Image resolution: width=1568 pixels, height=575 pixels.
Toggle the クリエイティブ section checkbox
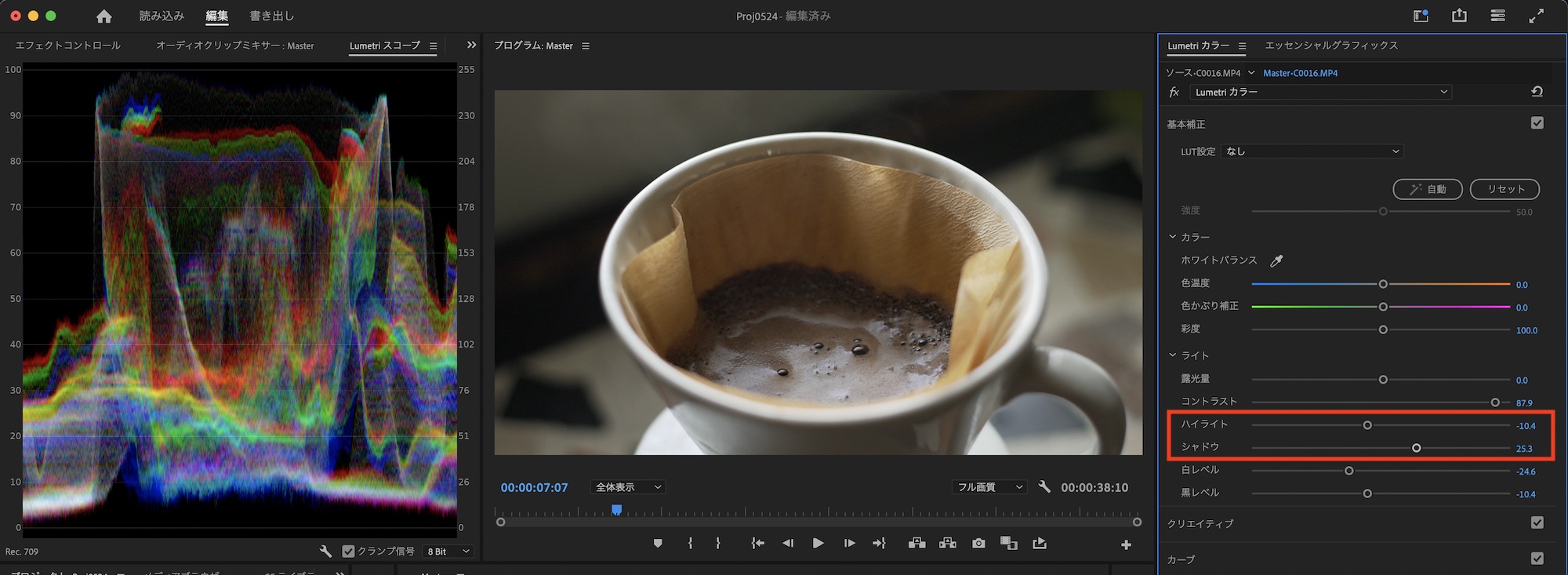1537,523
